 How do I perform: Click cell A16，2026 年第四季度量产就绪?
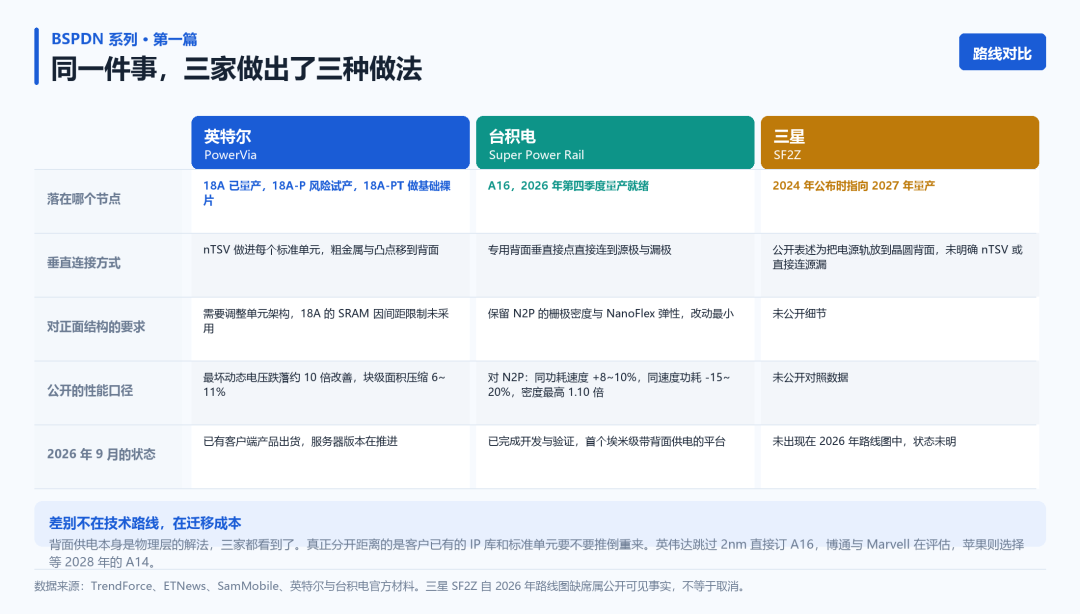coord(615,201)
